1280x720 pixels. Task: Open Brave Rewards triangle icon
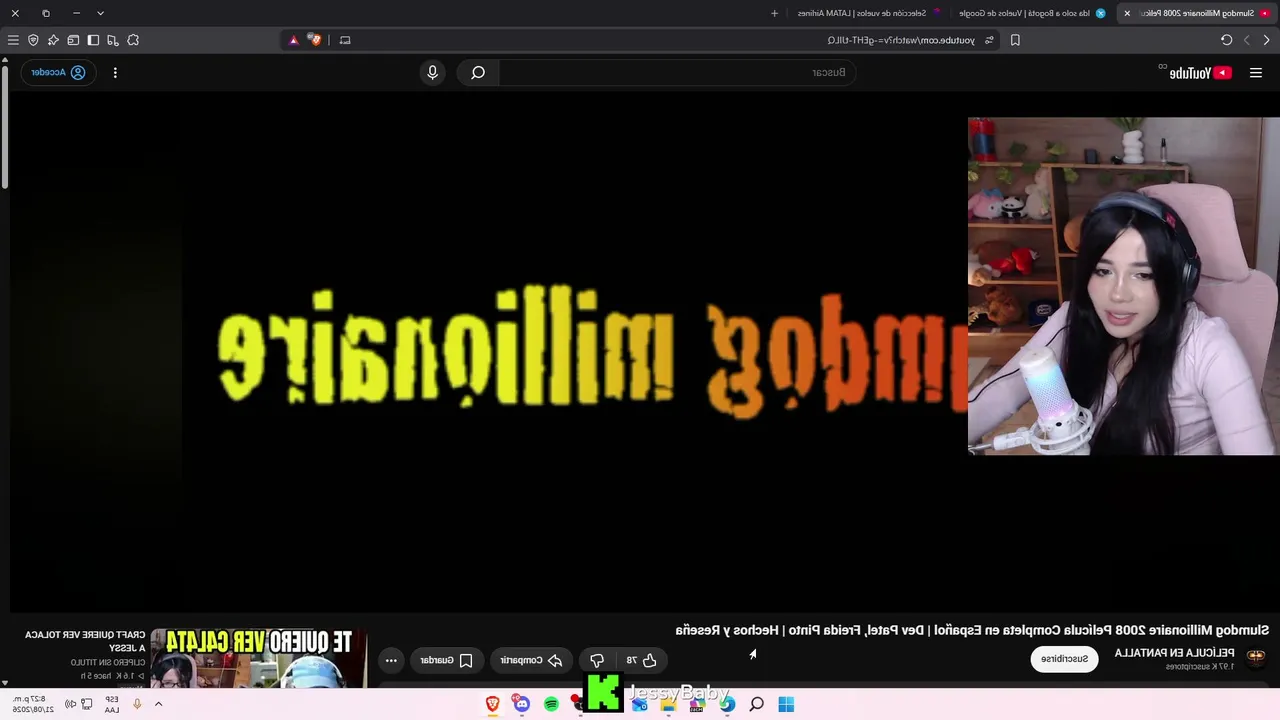293,40
